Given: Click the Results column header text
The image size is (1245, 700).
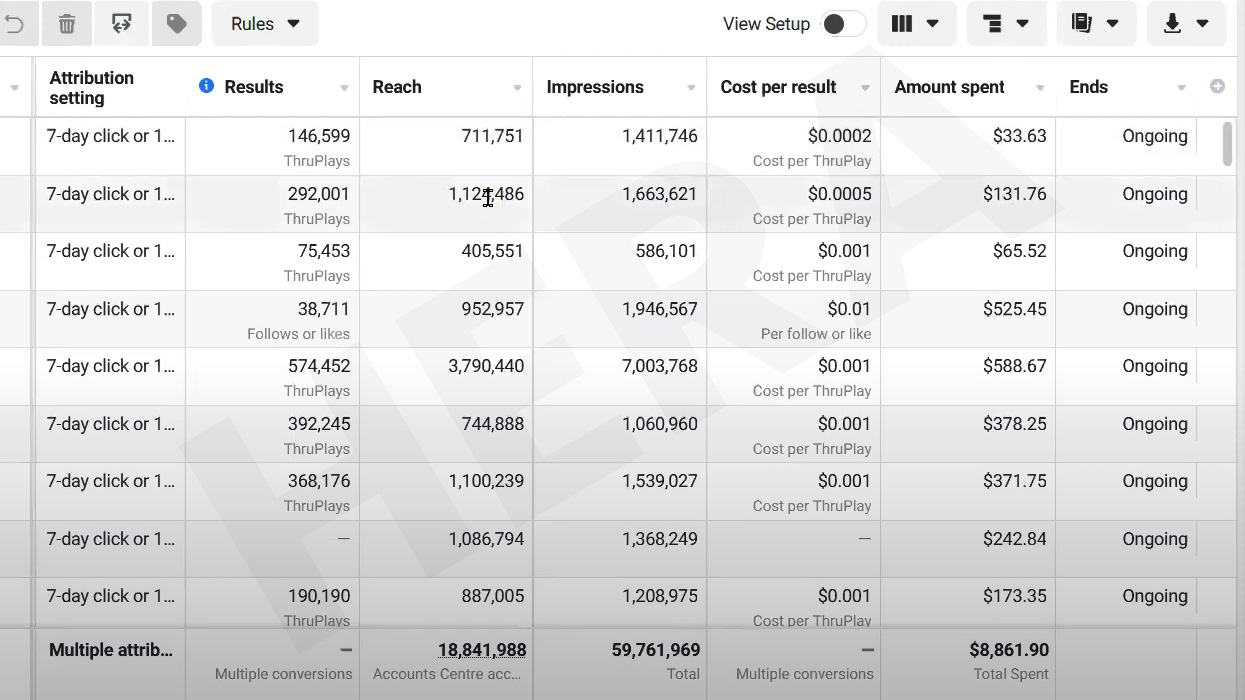Looking at the screenshot, I should [254, 87].
